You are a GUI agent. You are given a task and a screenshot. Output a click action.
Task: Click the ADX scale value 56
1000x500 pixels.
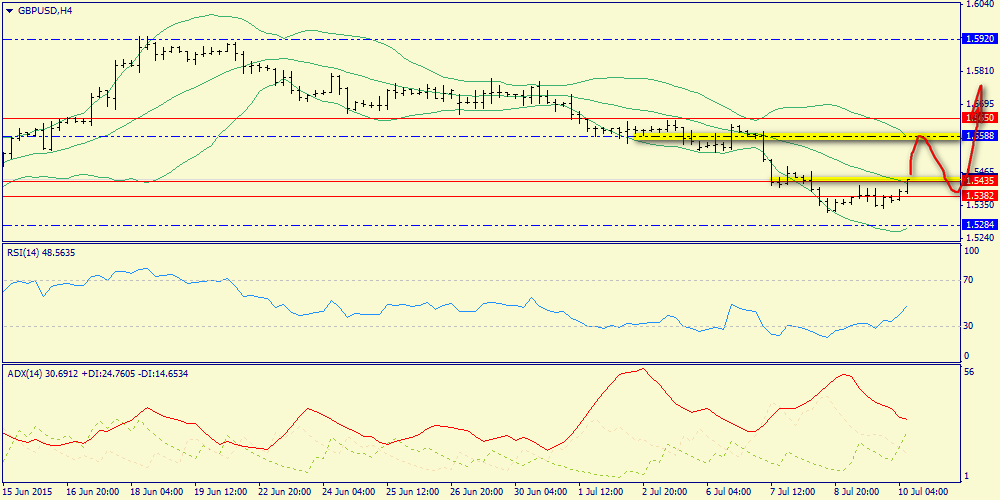click(x=969, y=371)
